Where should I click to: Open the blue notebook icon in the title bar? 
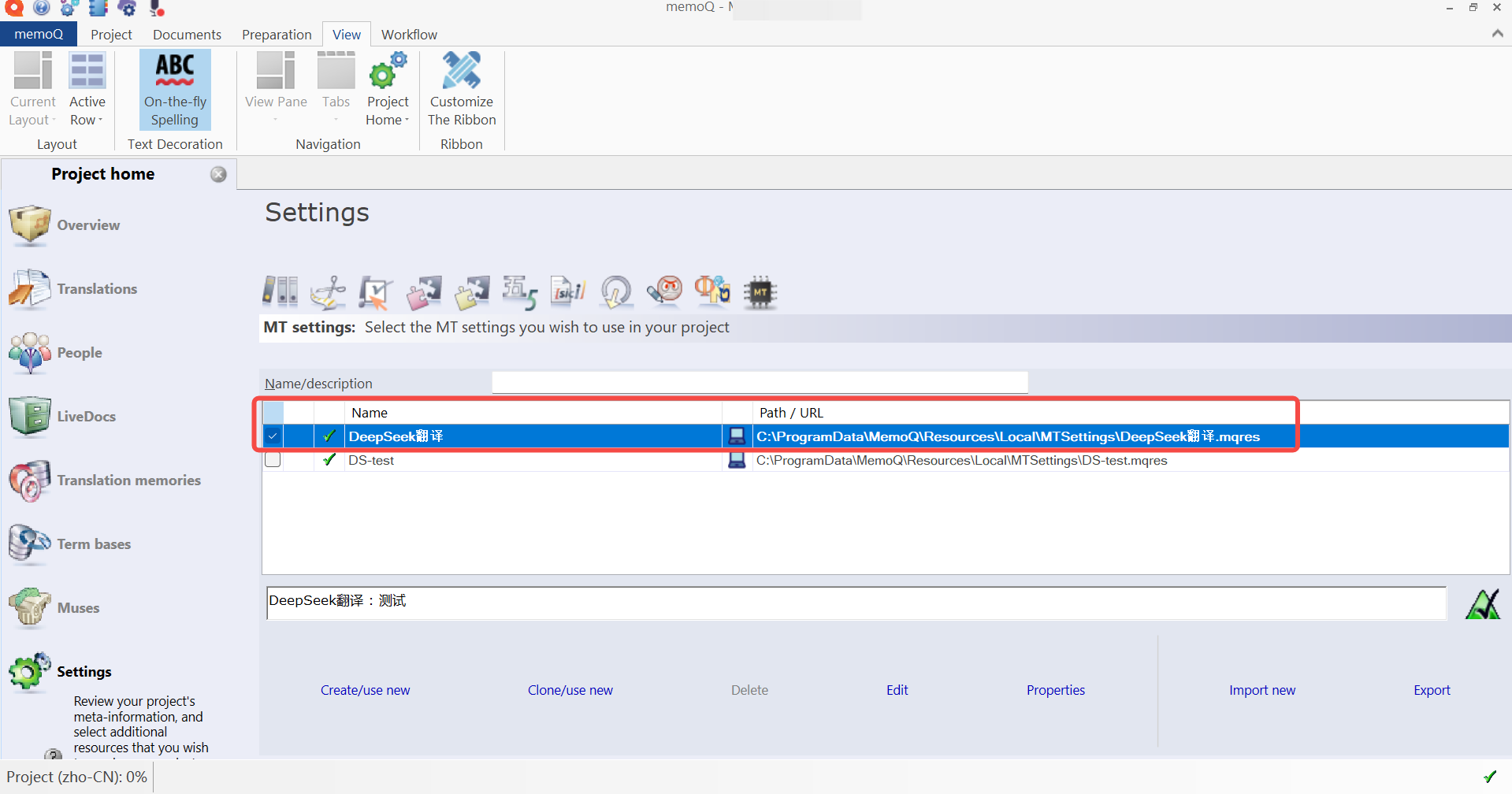click(x=98, y=8)
